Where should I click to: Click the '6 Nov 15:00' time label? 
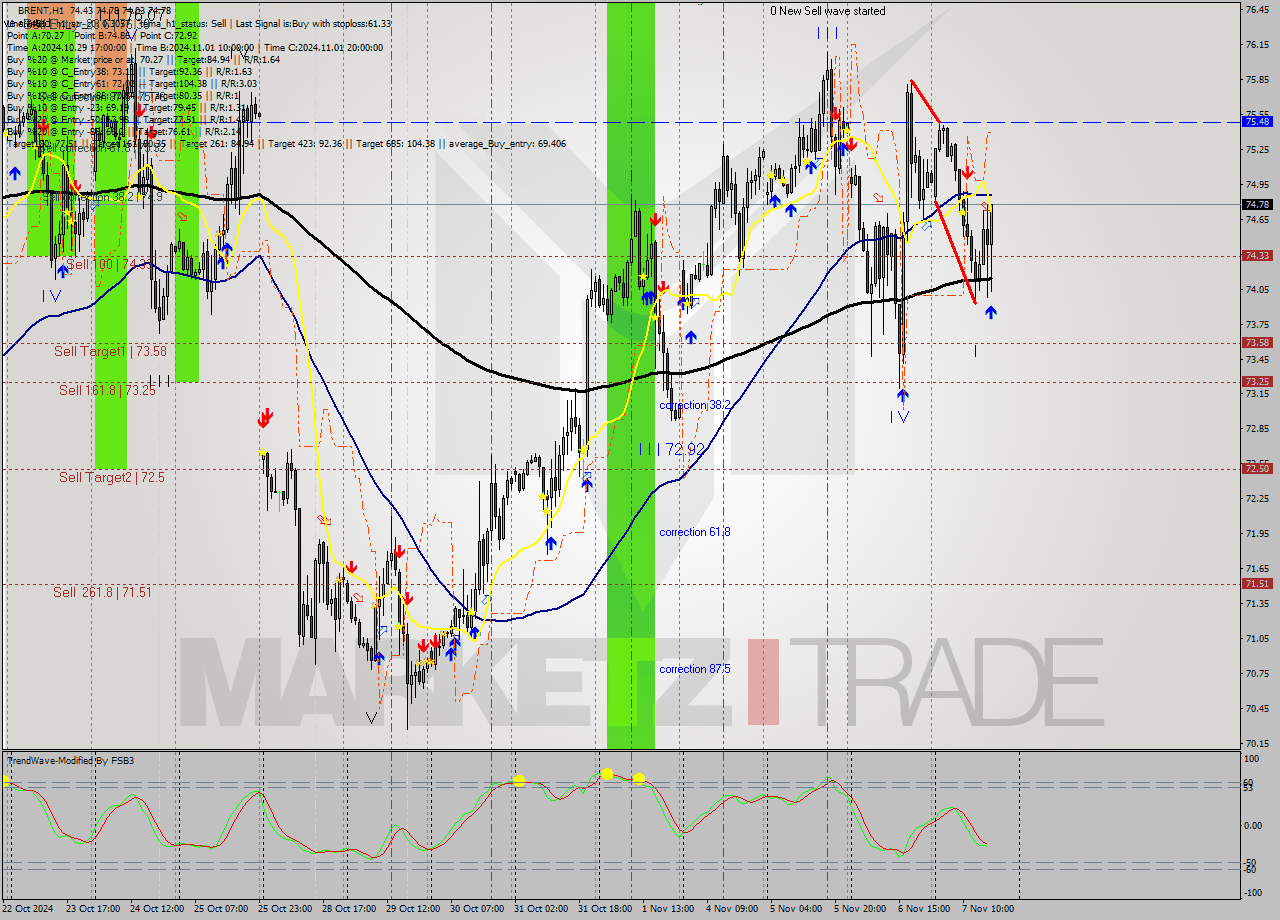924,909
